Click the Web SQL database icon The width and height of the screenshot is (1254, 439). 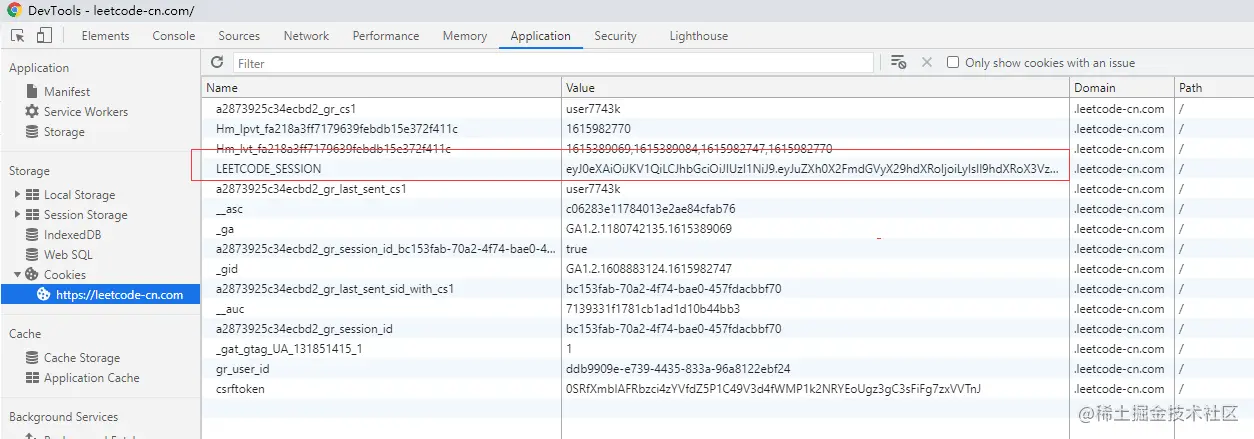(32, 254)
